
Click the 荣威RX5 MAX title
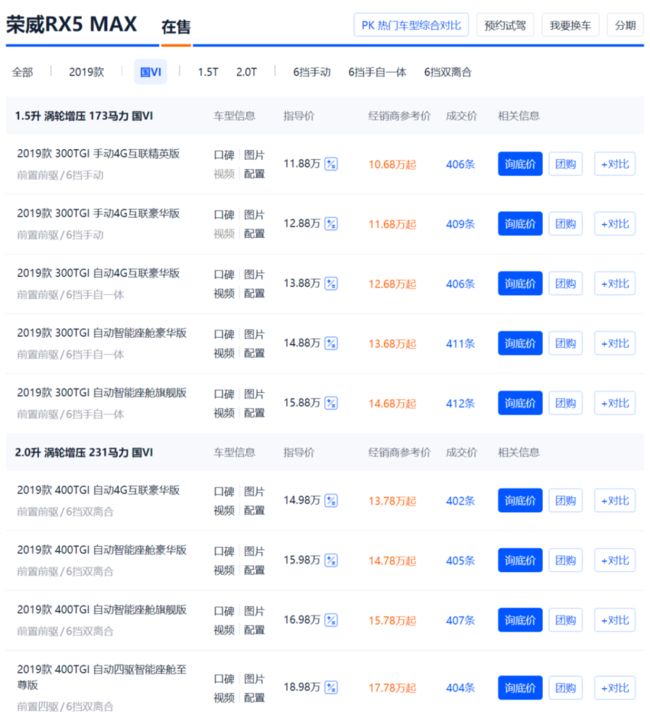72,24
